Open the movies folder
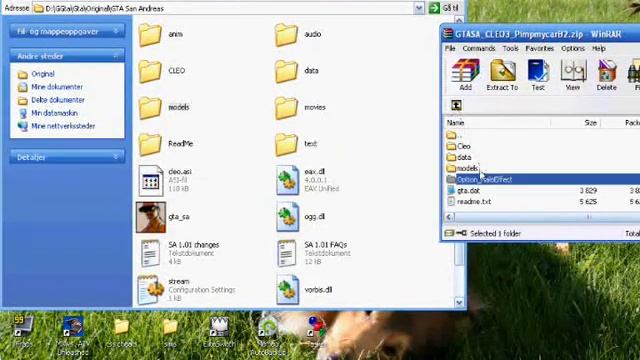This screenshot has height=360, width=640. pyautogui.click(x=300, y=107)
